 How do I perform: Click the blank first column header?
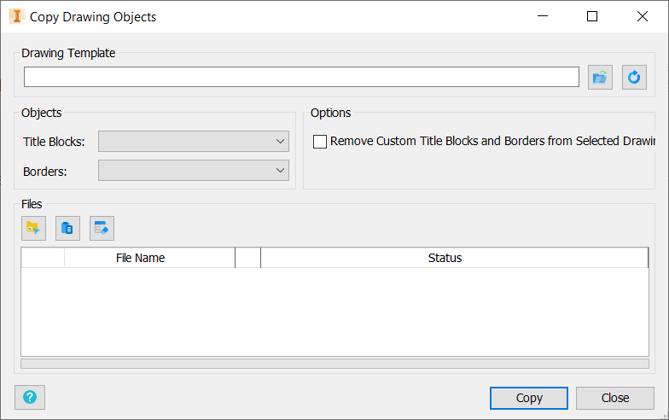[x=43, y=258]
